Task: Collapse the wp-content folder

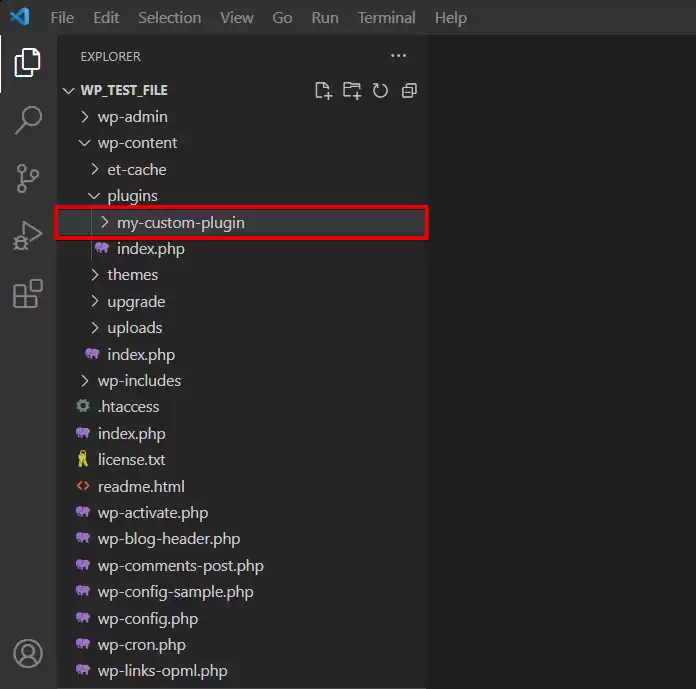Action: point(137,143)
